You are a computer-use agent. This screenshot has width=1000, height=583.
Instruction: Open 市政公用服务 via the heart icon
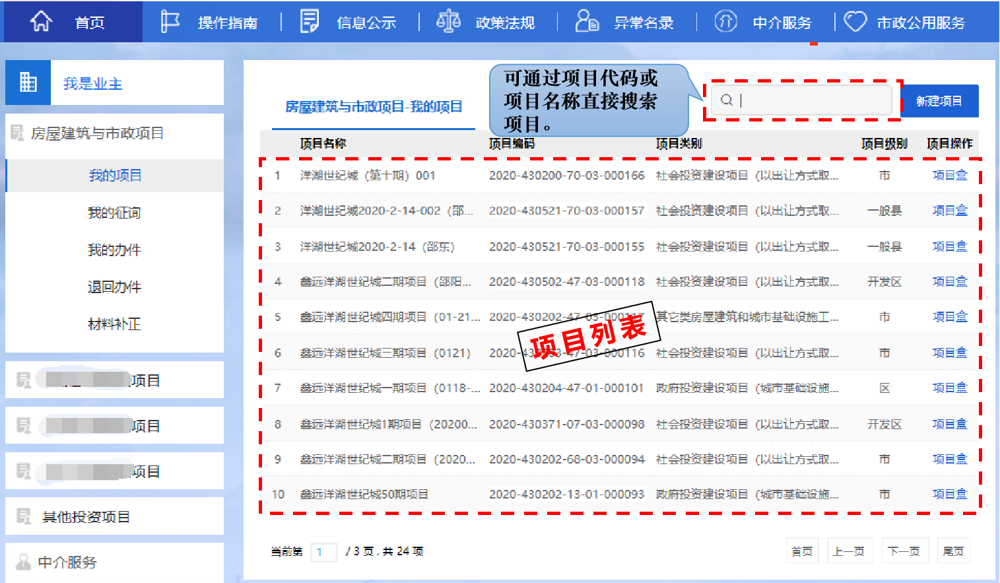tap(856, 20)
